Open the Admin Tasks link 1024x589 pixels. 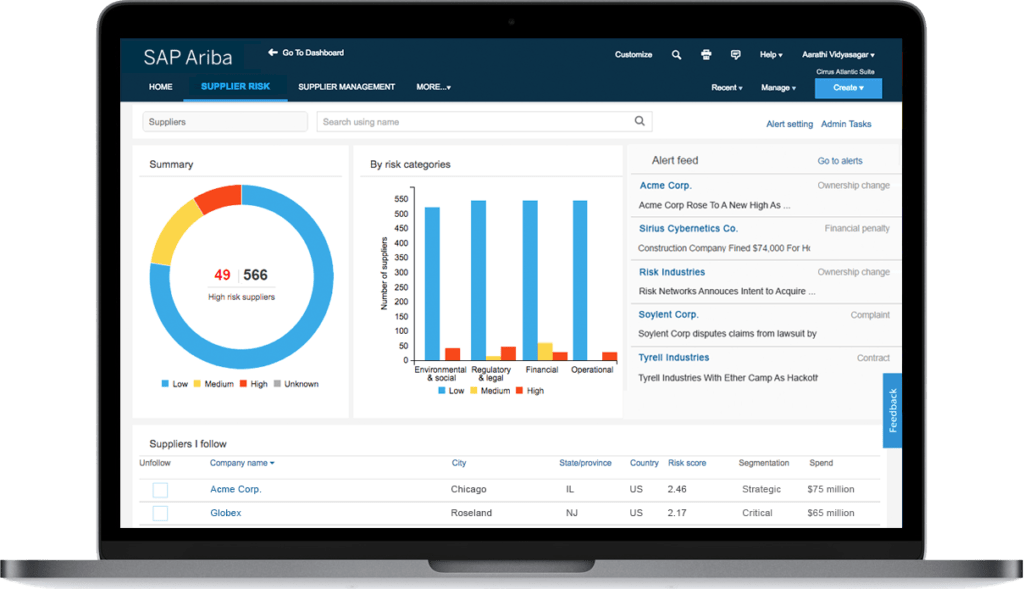[x=846, y=124]
